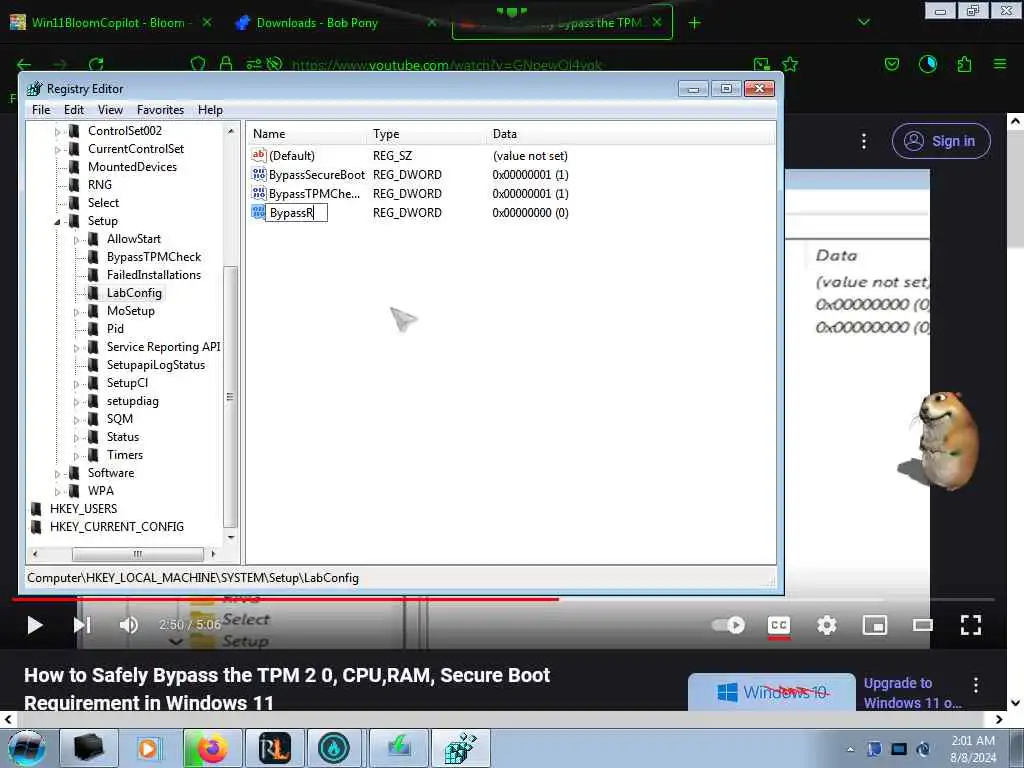Select the MountedDevices key
The image size is (1024, 768).
[132, 167]
